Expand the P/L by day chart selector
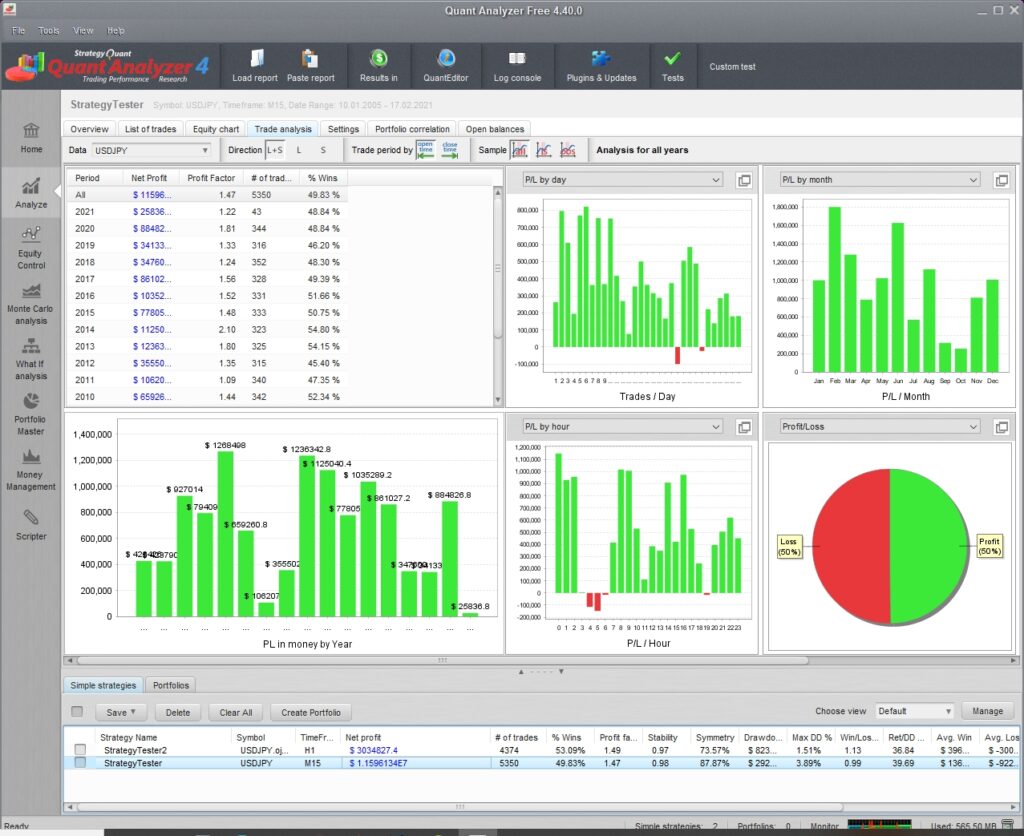1024x836 pixels. click(622, 180)
